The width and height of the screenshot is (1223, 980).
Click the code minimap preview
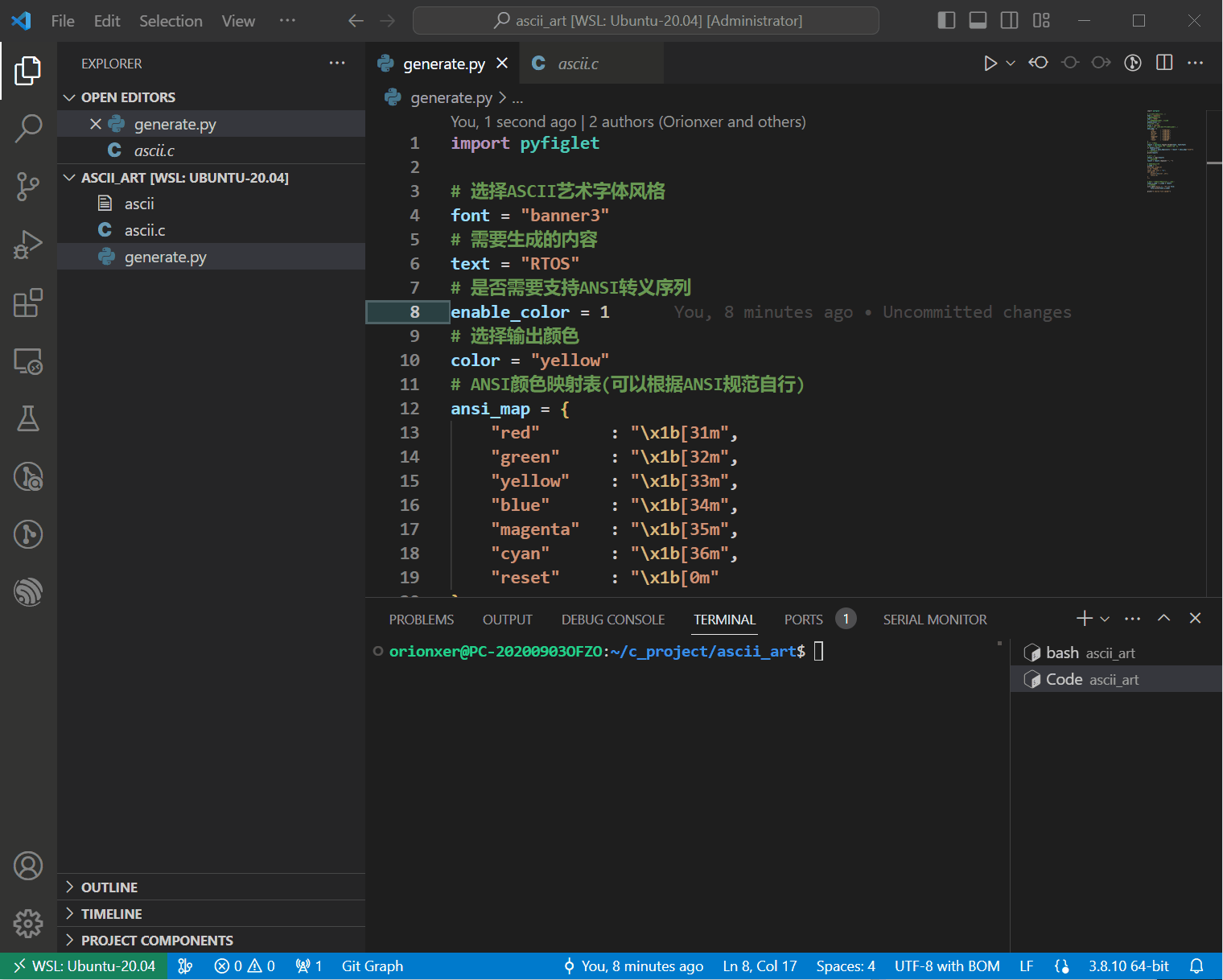point(1171,152)
